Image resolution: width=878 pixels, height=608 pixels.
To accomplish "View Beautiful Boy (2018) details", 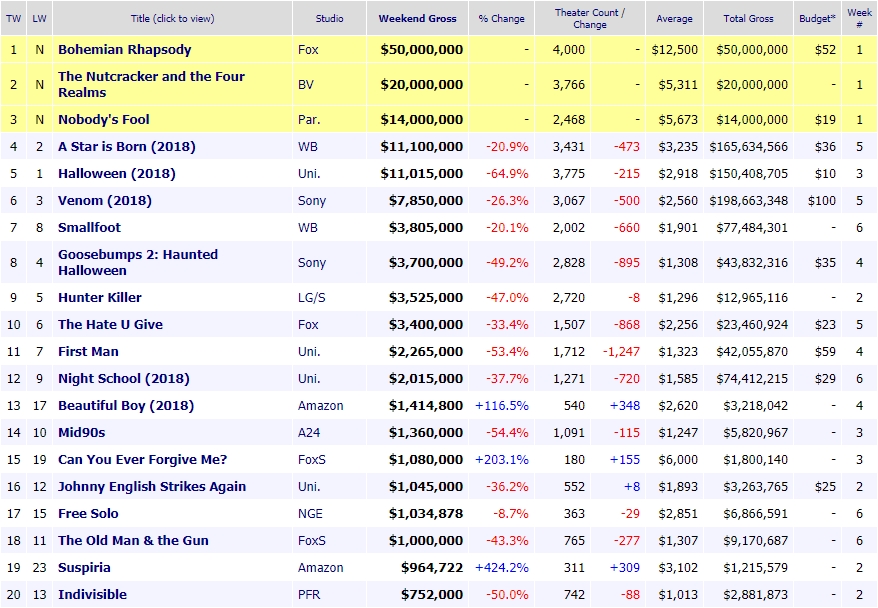I will [126, 405].
